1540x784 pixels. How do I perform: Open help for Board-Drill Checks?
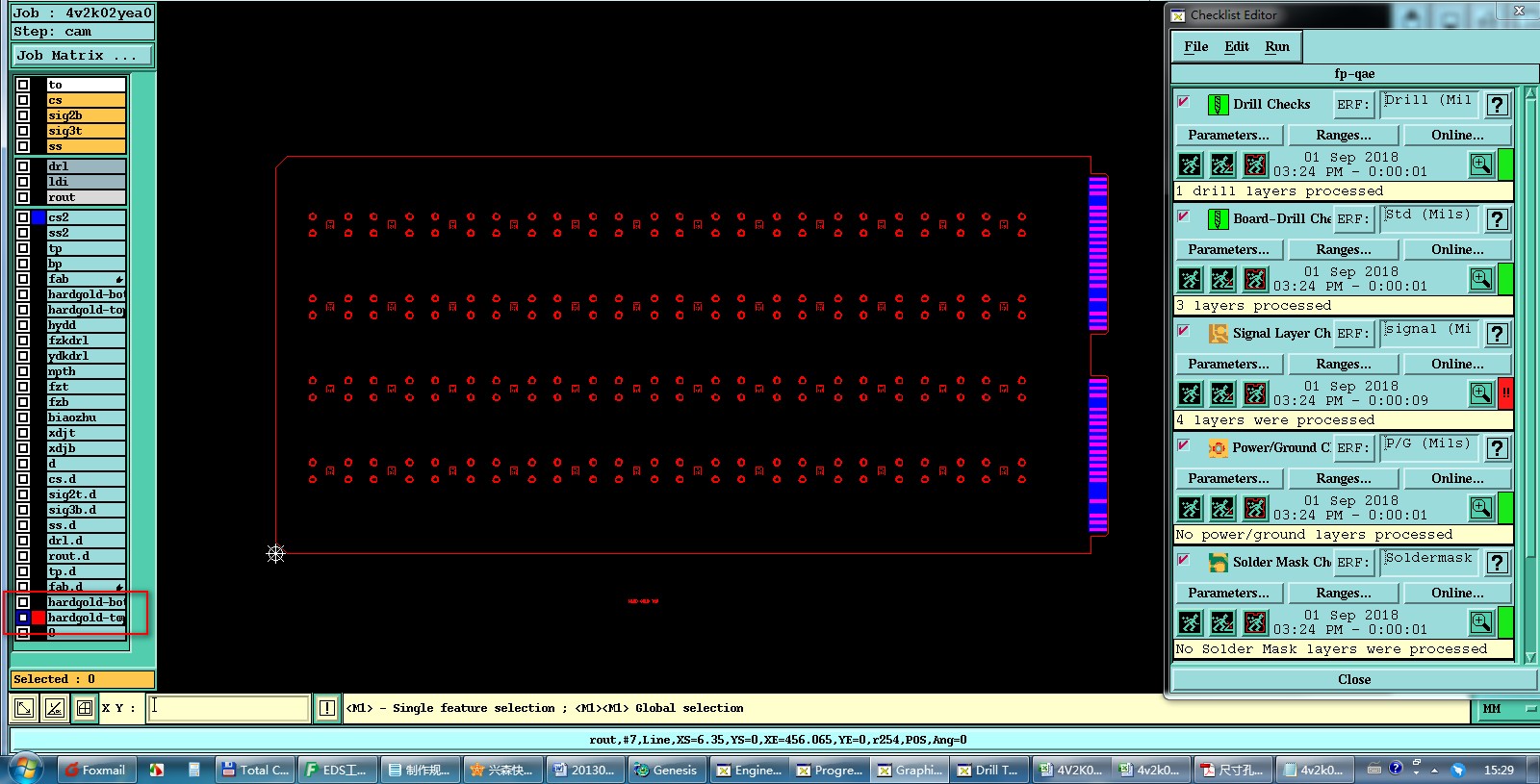pyautogui.click(x=1497, y=219)
